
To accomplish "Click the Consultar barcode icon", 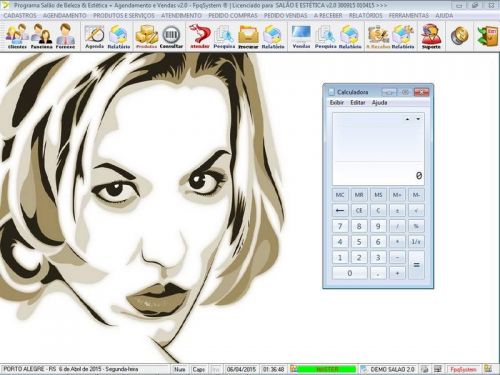I will pos(171,36).
